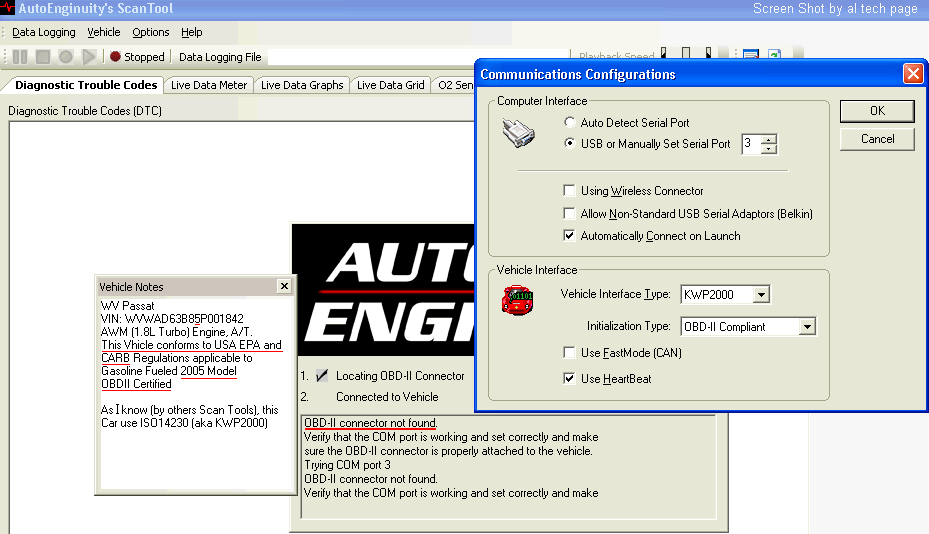The image size is (929, 534).
Task: Click the play button in logging toolbar
Action: 89,57
